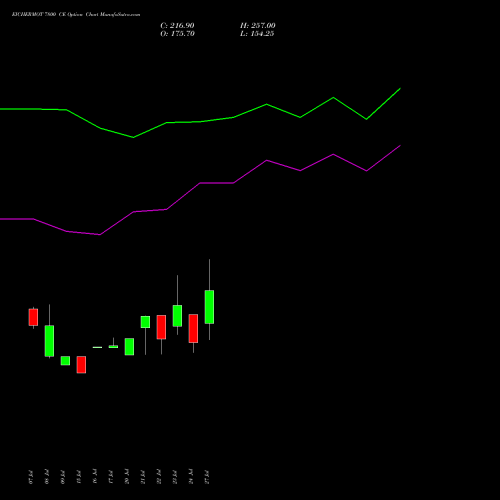Click the '22 Jul' date label

point(159,477)
